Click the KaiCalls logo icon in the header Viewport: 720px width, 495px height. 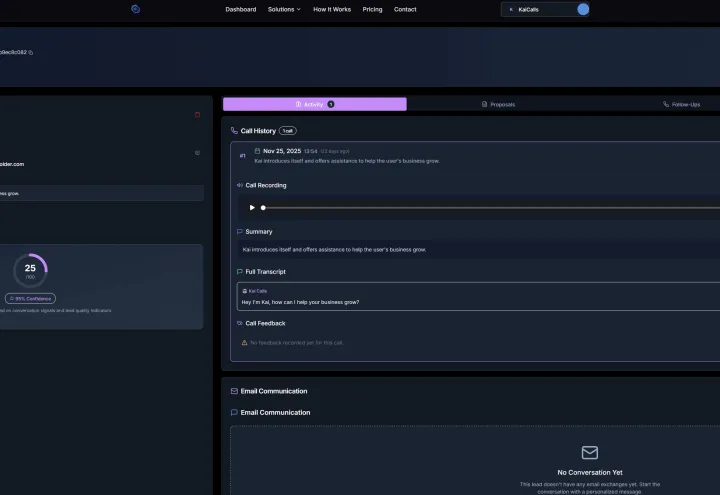[x=135, y=9]
